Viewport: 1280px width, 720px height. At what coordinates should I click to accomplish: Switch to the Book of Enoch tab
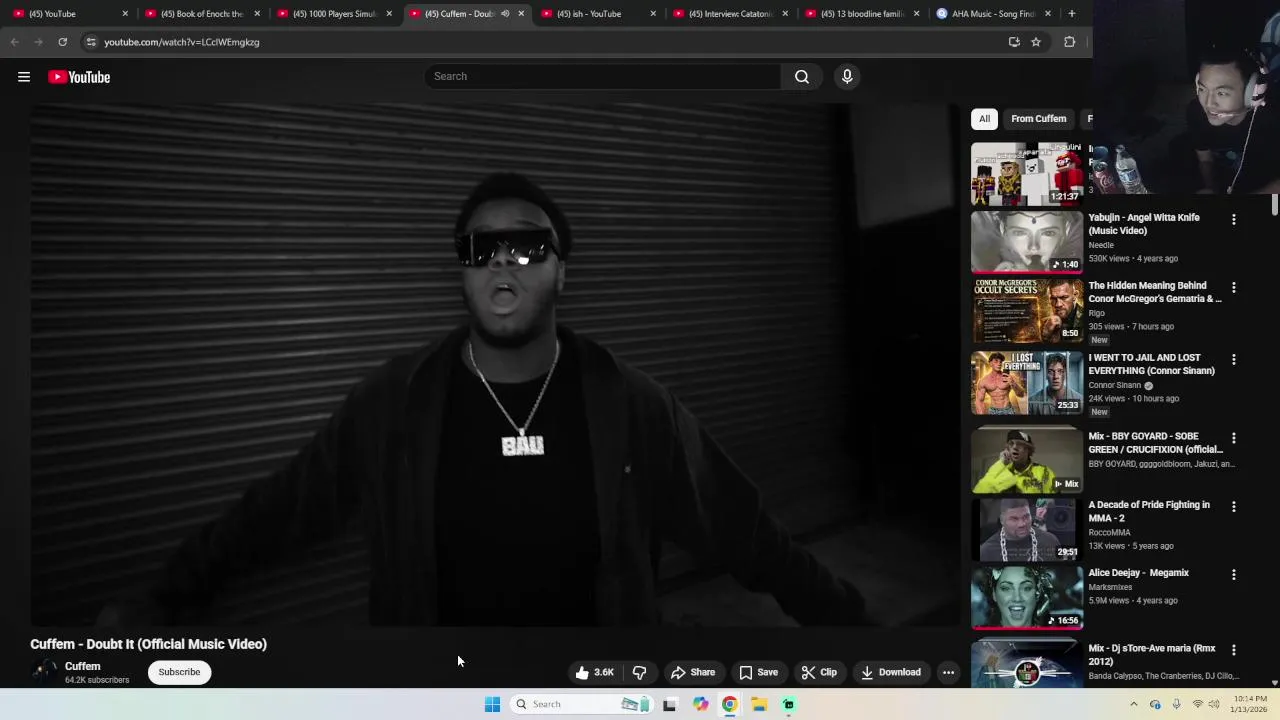click(x=202, y=14)
